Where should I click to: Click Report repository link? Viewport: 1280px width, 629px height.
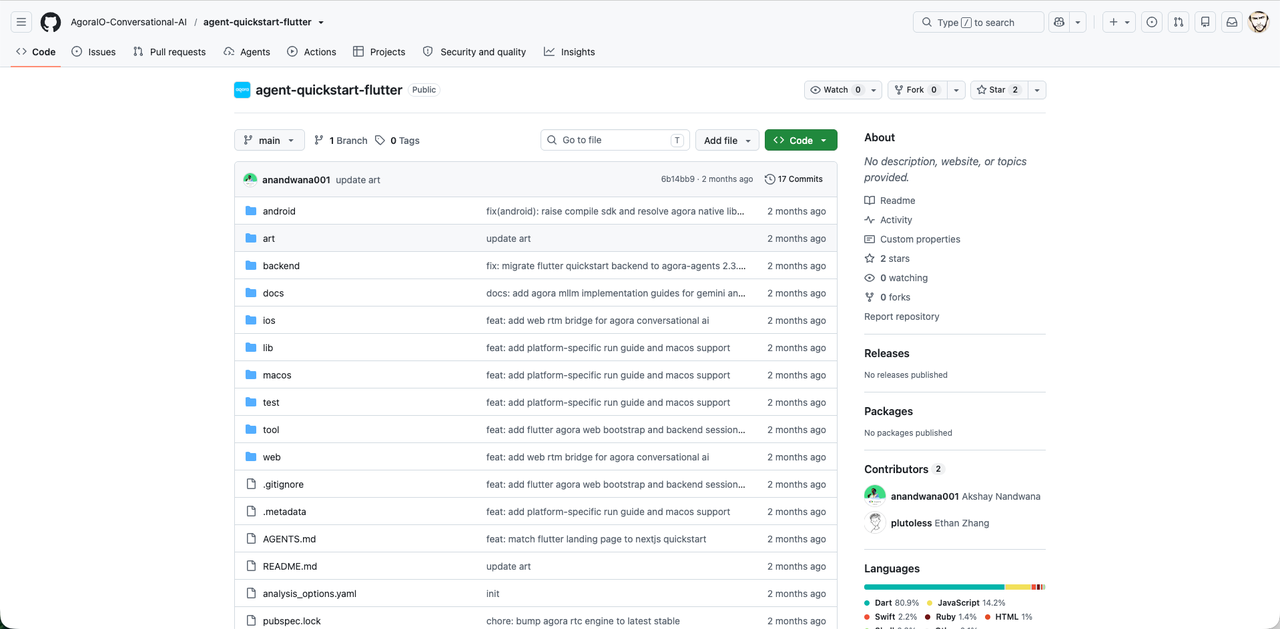[902, 316]
